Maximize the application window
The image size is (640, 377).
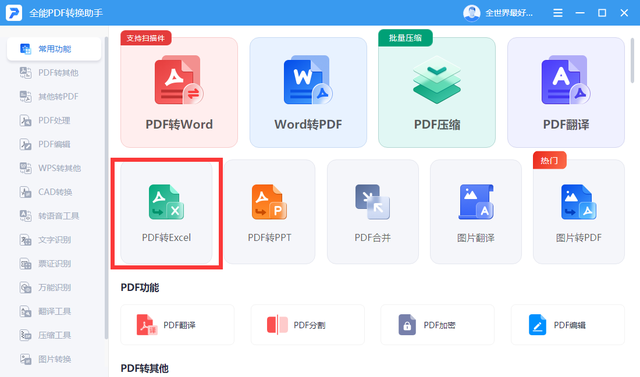[x=602, y=13]
